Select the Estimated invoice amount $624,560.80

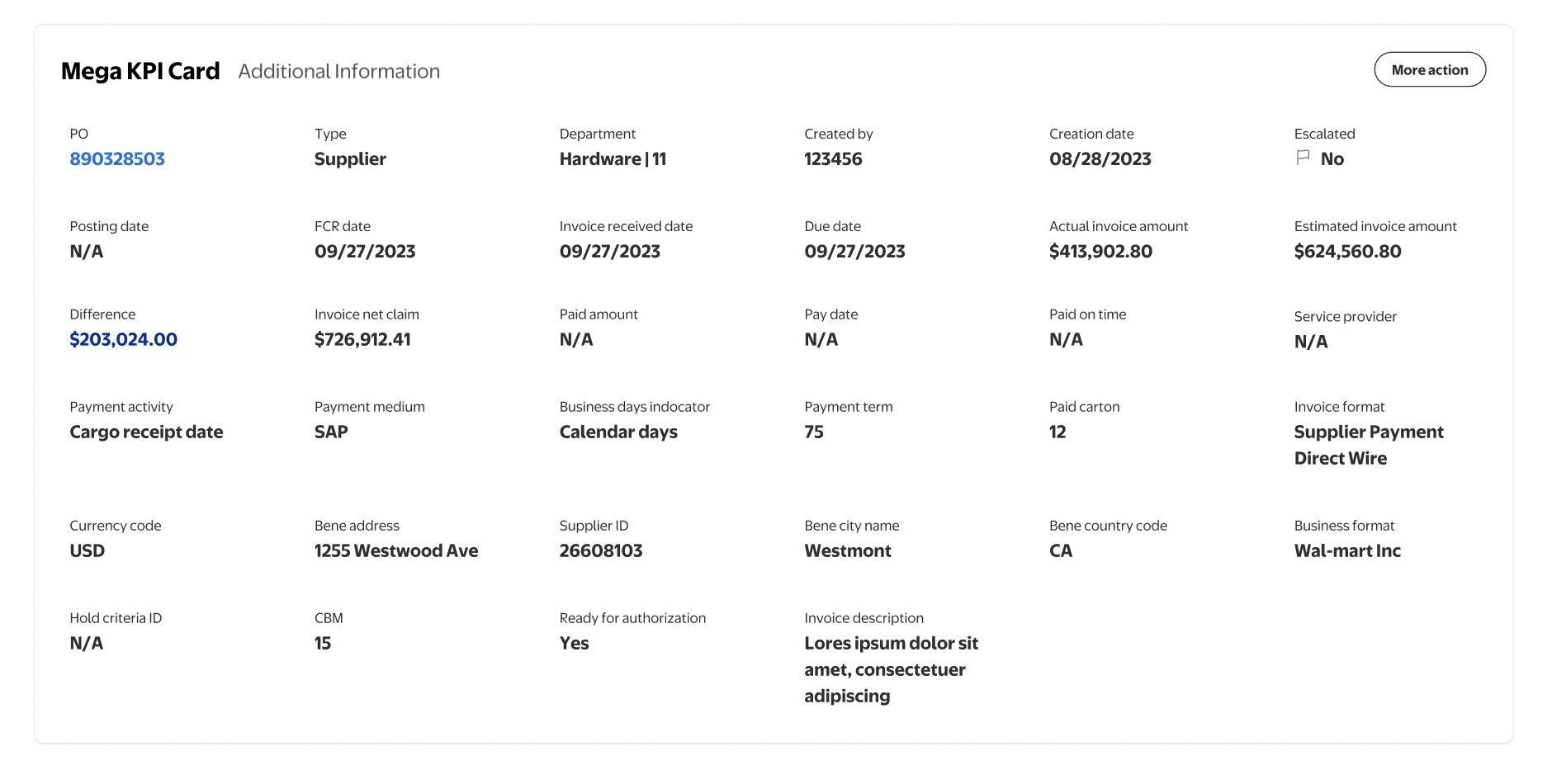pyautogui.click(x=1346, y=252)
